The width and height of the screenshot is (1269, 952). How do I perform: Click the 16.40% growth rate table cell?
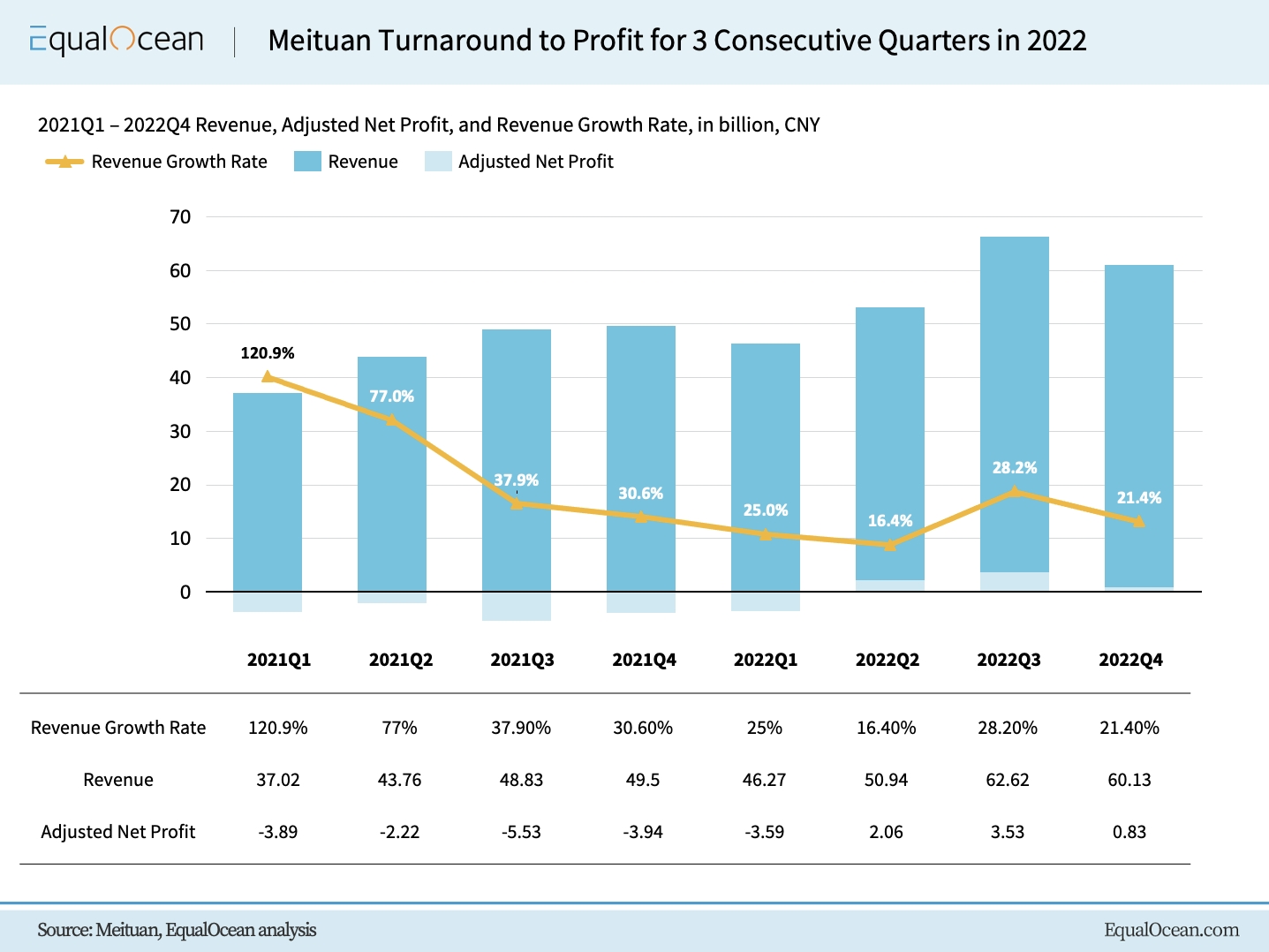887,728
